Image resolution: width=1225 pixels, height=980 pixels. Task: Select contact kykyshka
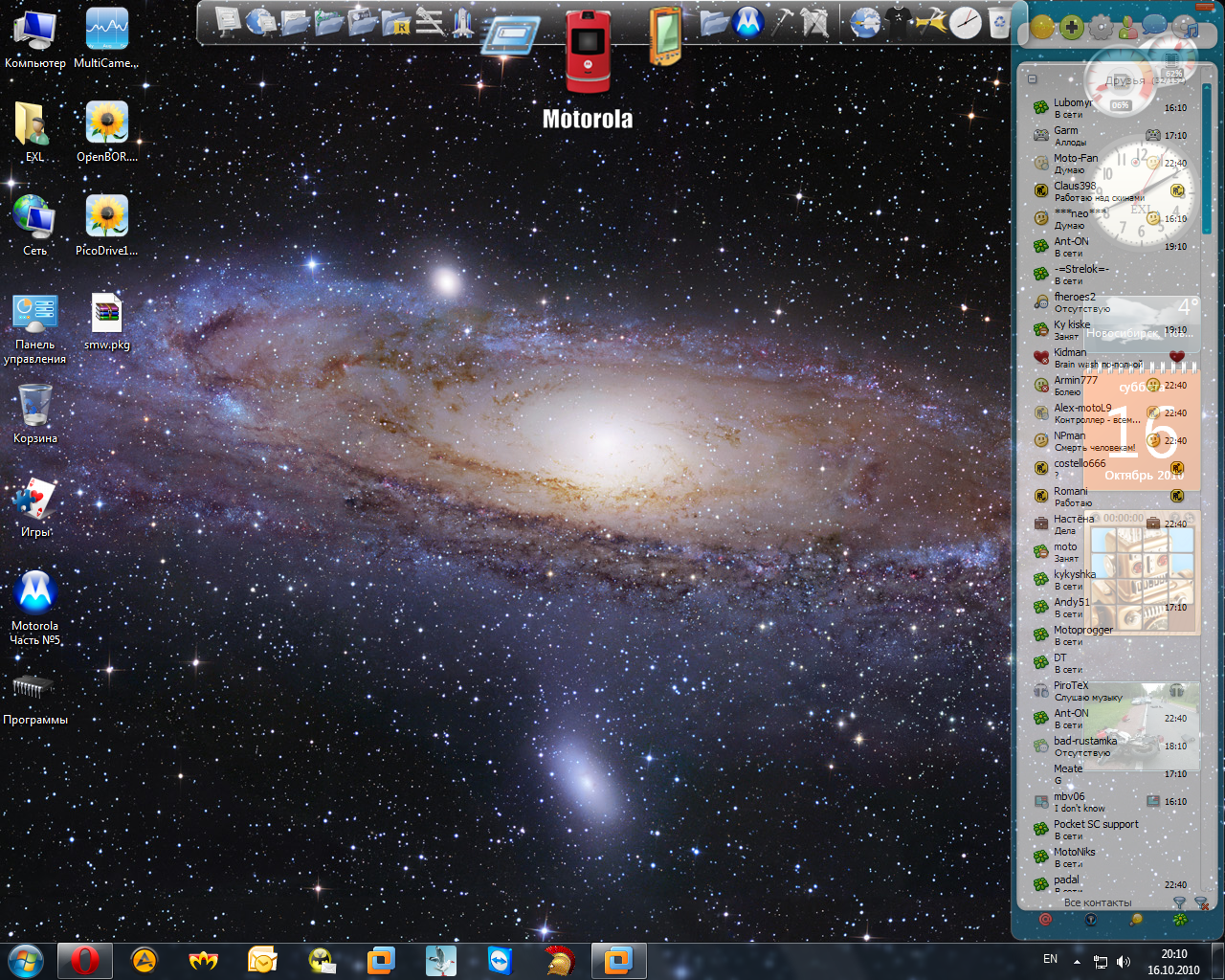tap(1110, 580)
